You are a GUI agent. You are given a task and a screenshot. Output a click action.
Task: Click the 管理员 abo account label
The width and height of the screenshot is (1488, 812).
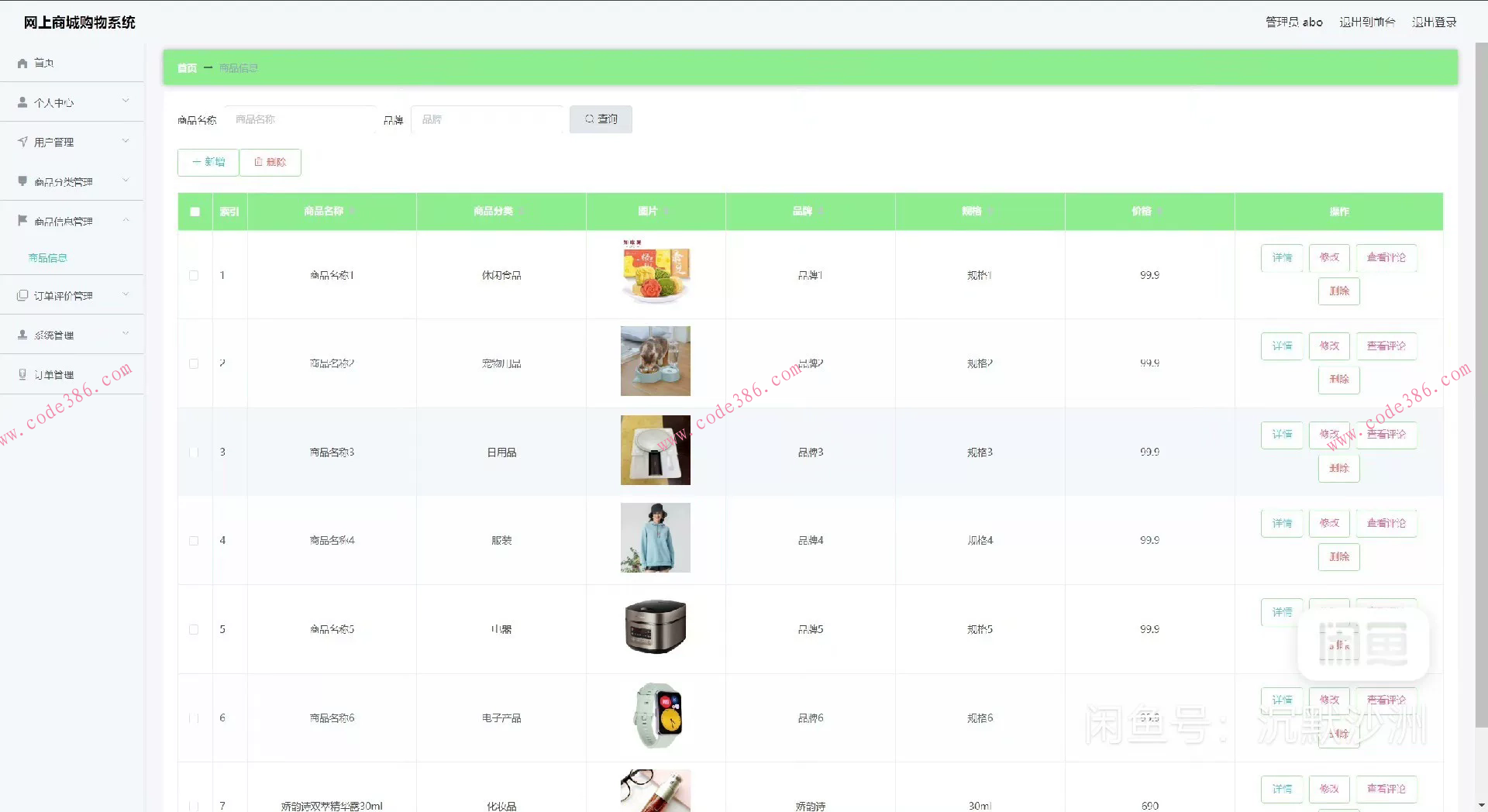pyautogui.click(x=1294, y=22)
